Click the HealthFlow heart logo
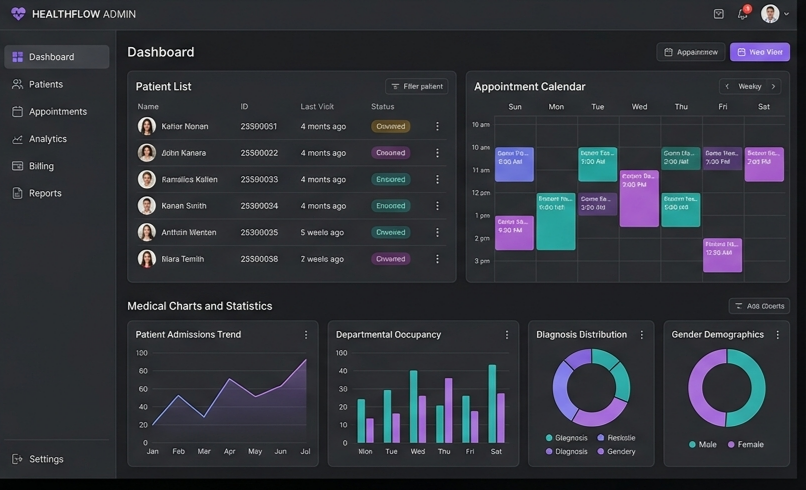This screenshot has width=806, height=490. [18, 14]
